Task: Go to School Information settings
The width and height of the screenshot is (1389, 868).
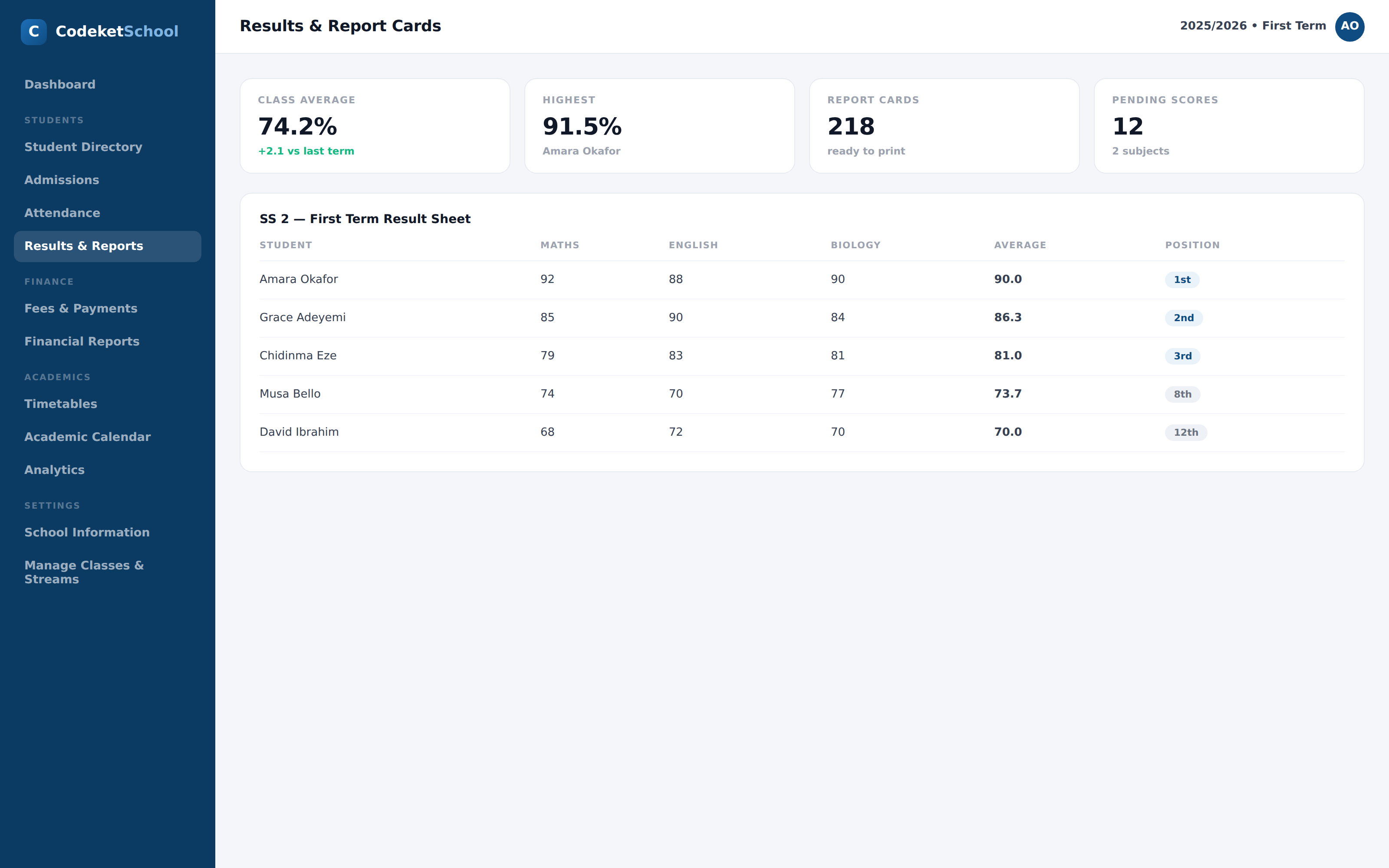Action: pyautogui.click(x=107, y=533)
